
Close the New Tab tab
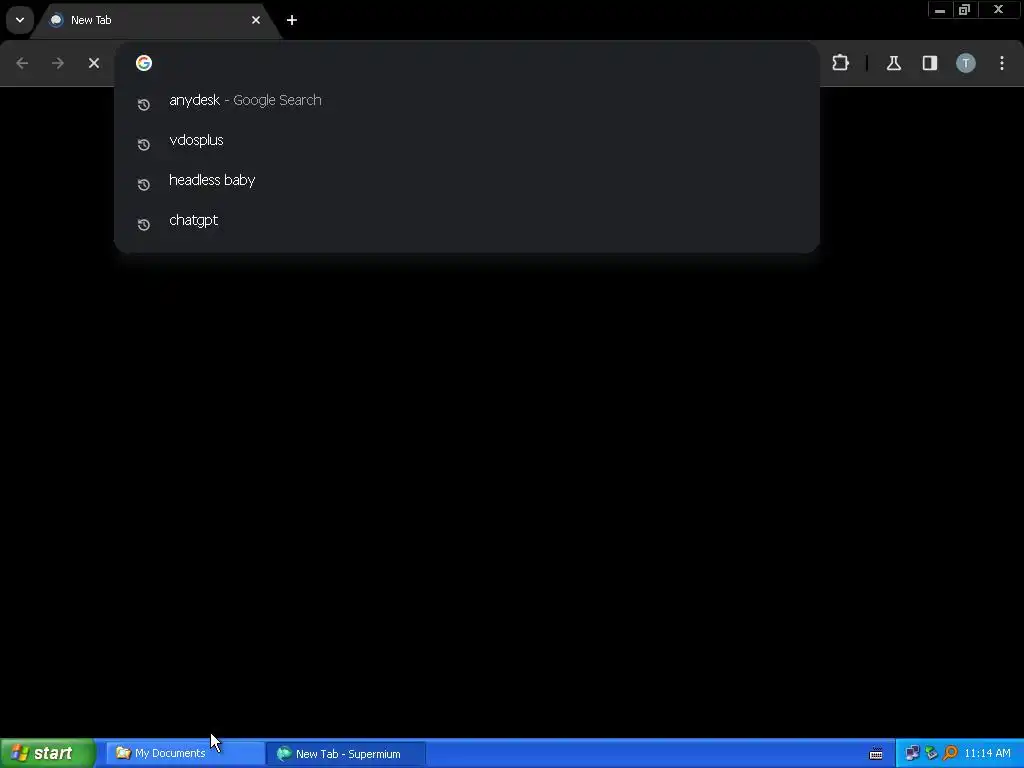pyautogui.click(x=255, y=20)
